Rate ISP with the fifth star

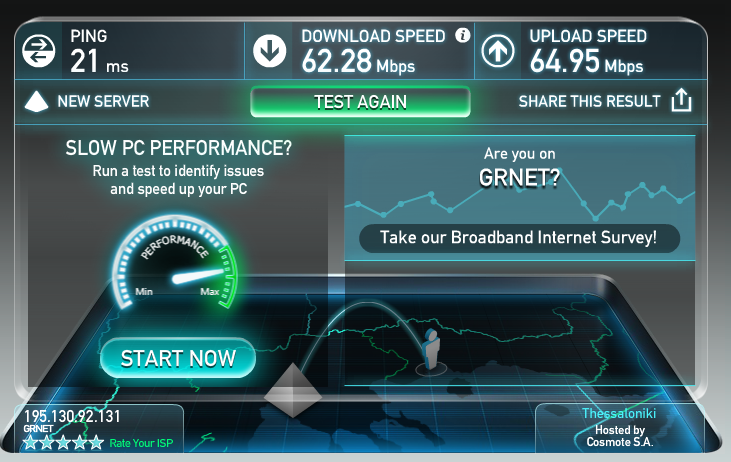pos(97,442)
